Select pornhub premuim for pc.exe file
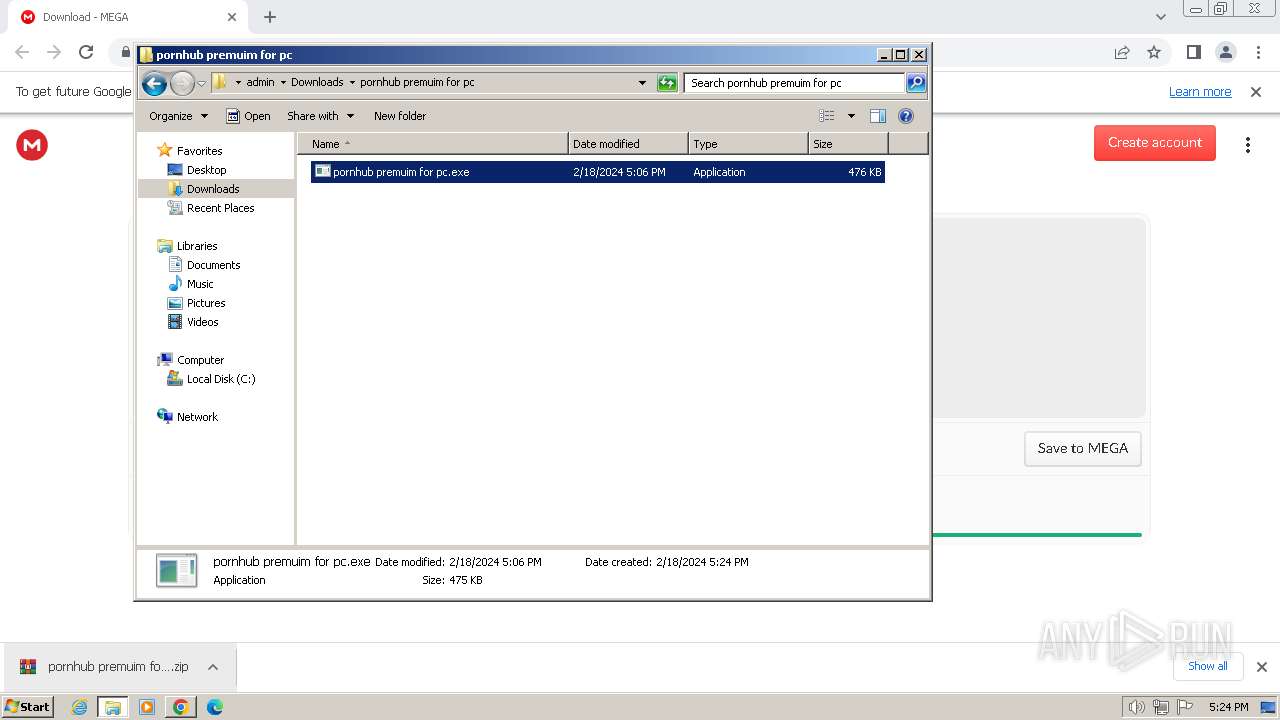Screen dimensions: 1280x720 click(598, 172)
